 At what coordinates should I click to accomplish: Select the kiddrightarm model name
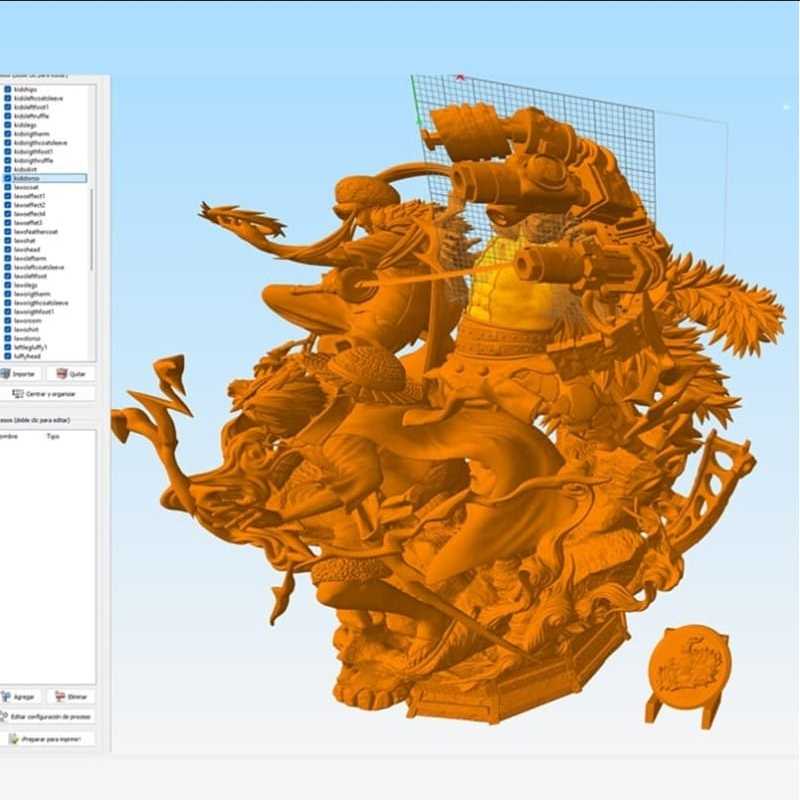pyautogui.click(x=32, y=134)
